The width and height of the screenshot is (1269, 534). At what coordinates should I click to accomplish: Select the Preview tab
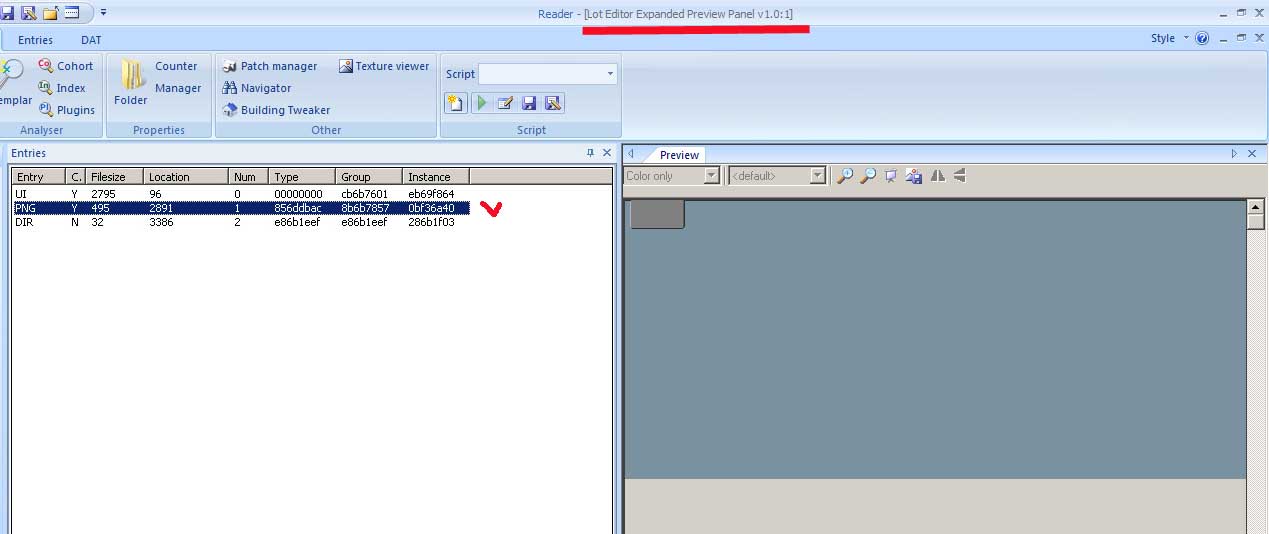[x=679, y=155]
